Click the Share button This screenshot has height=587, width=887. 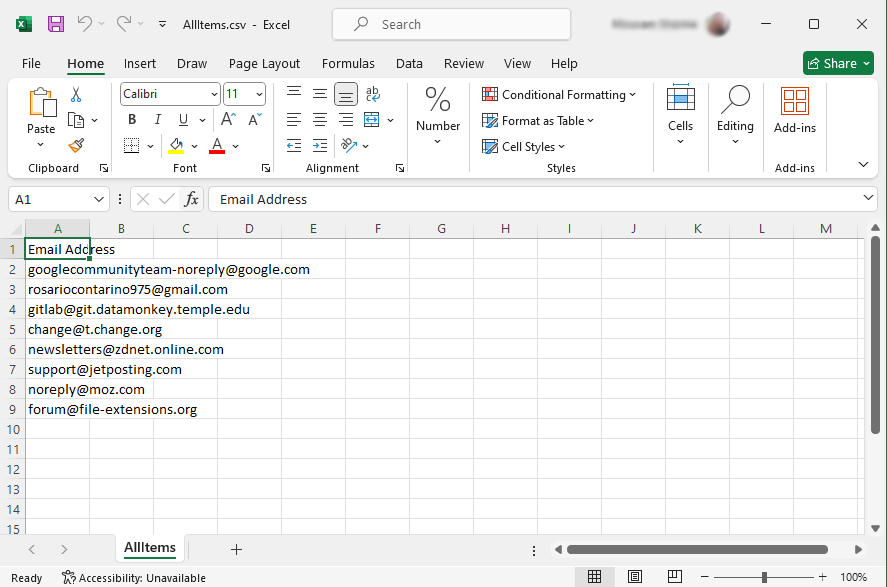pyautogui.click(x=838, y=63)
